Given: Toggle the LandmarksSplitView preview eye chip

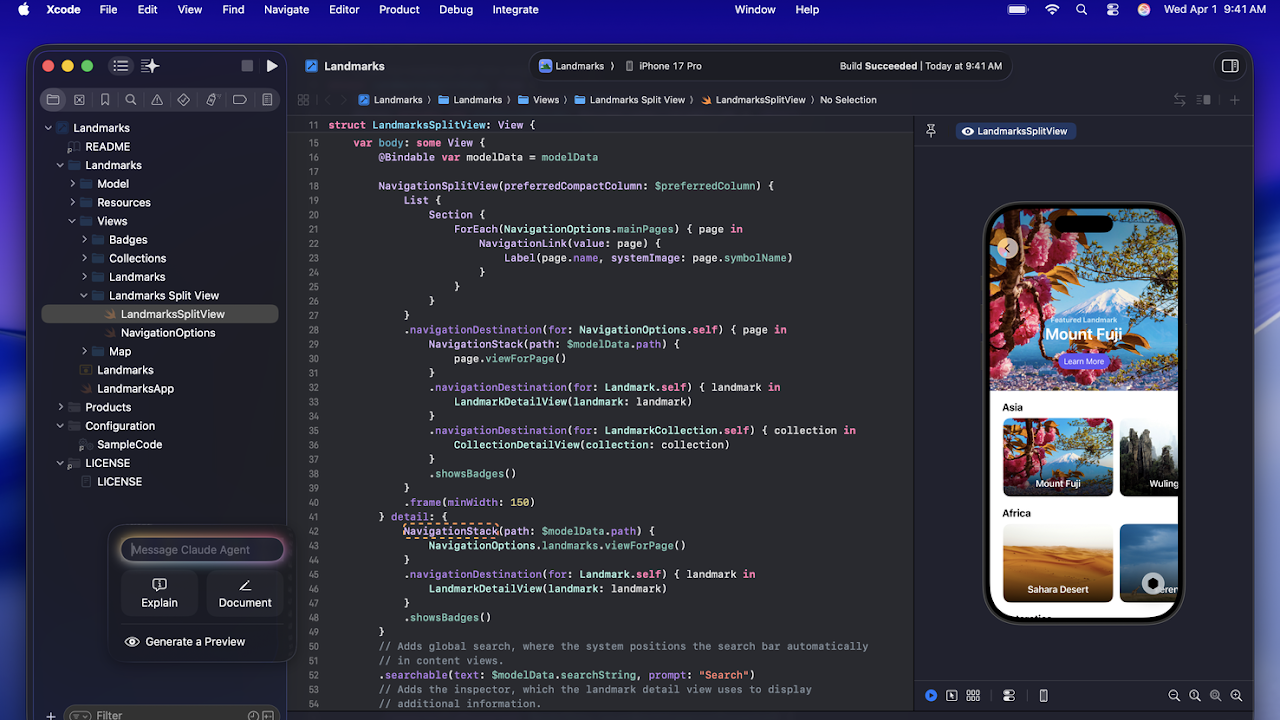Looking at the screenshot, I should tap(1014, 131).
